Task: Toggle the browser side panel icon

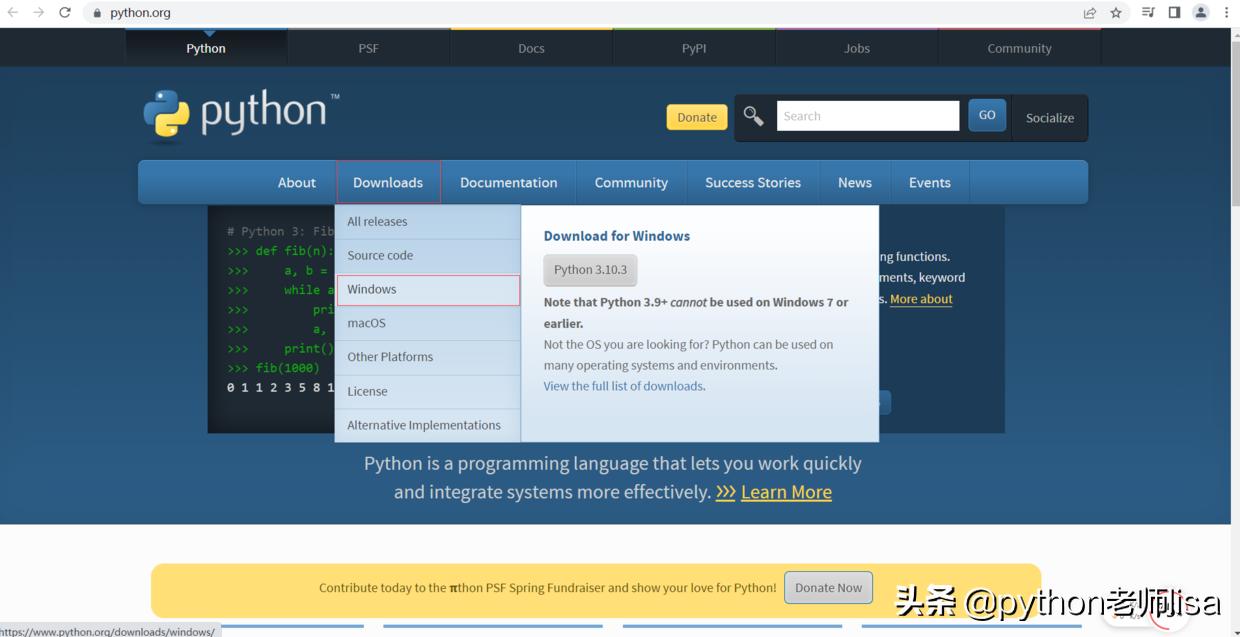Action: pyautogui.click(x=1174, y=13)
